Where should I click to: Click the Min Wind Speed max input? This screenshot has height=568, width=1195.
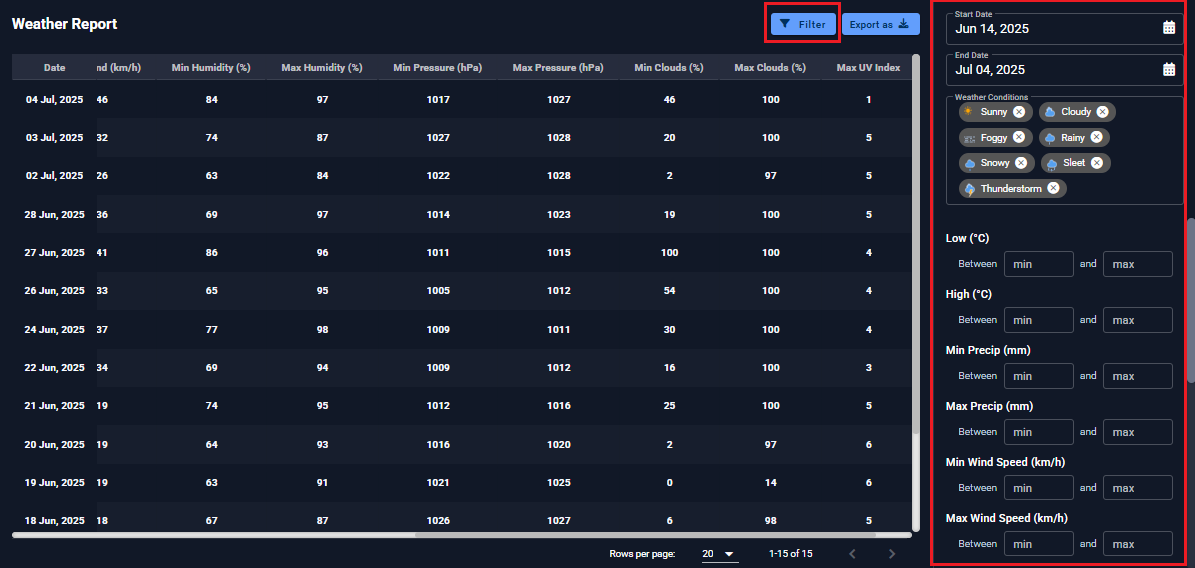point(1138,488)
